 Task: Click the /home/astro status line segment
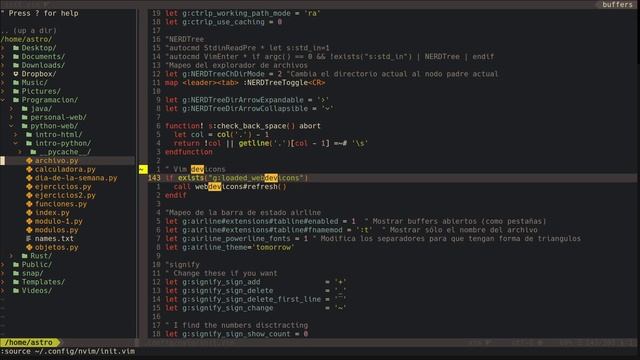tap(30, 342)
